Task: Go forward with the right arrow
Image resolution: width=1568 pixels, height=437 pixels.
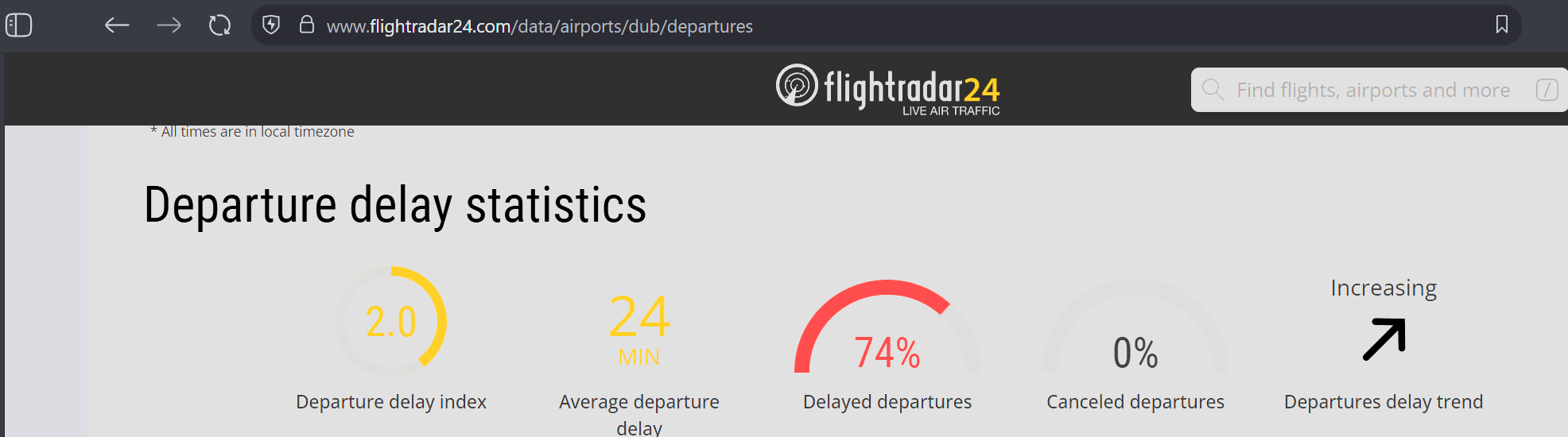Action: [x=169, y=25]
